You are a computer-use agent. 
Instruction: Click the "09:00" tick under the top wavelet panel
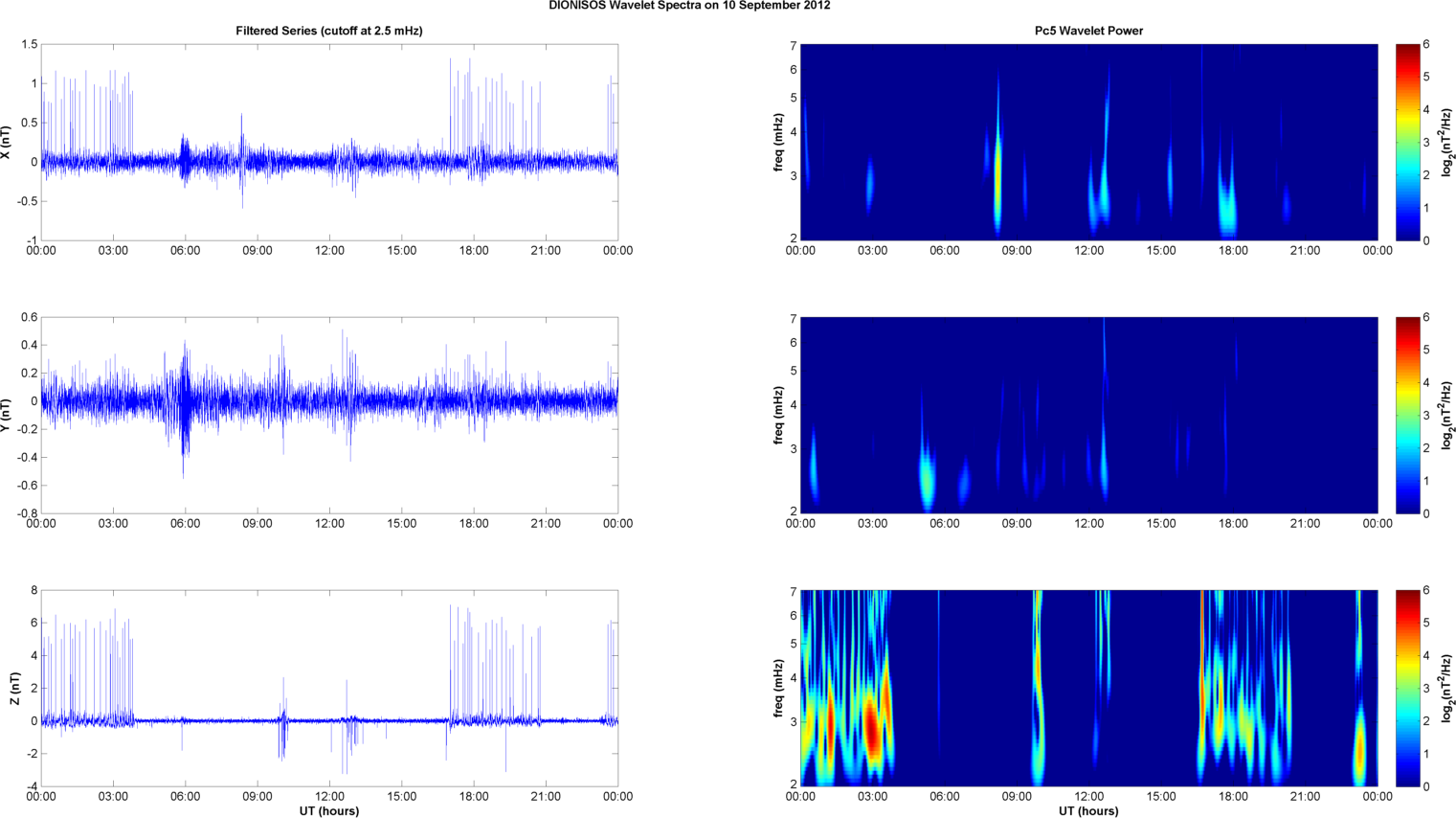click(1017, 251)
